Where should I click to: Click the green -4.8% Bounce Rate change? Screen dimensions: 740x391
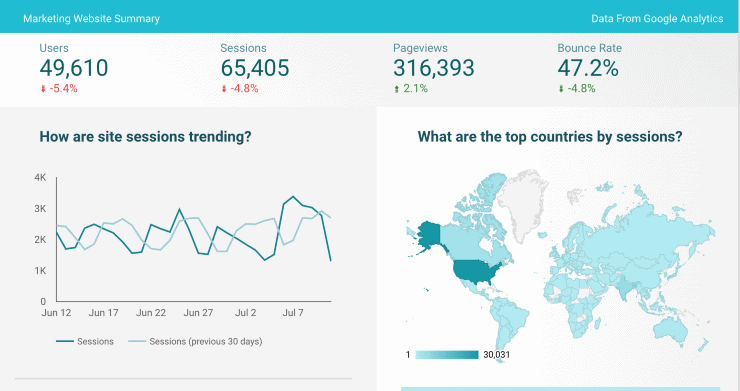click(x=581, y=88)
